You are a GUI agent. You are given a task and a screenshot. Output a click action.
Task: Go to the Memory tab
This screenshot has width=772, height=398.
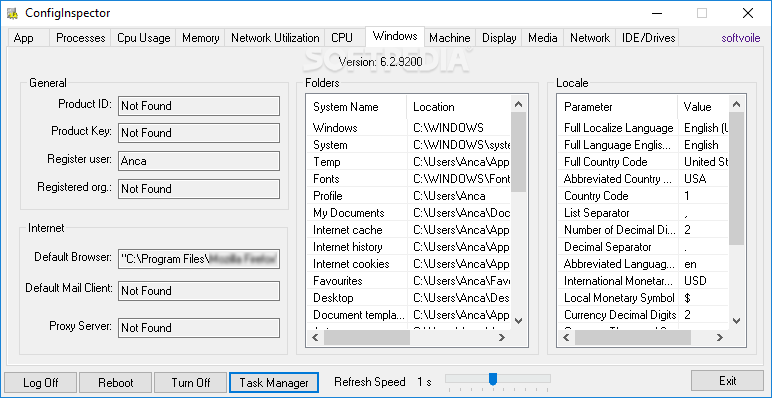click(200, 38)
